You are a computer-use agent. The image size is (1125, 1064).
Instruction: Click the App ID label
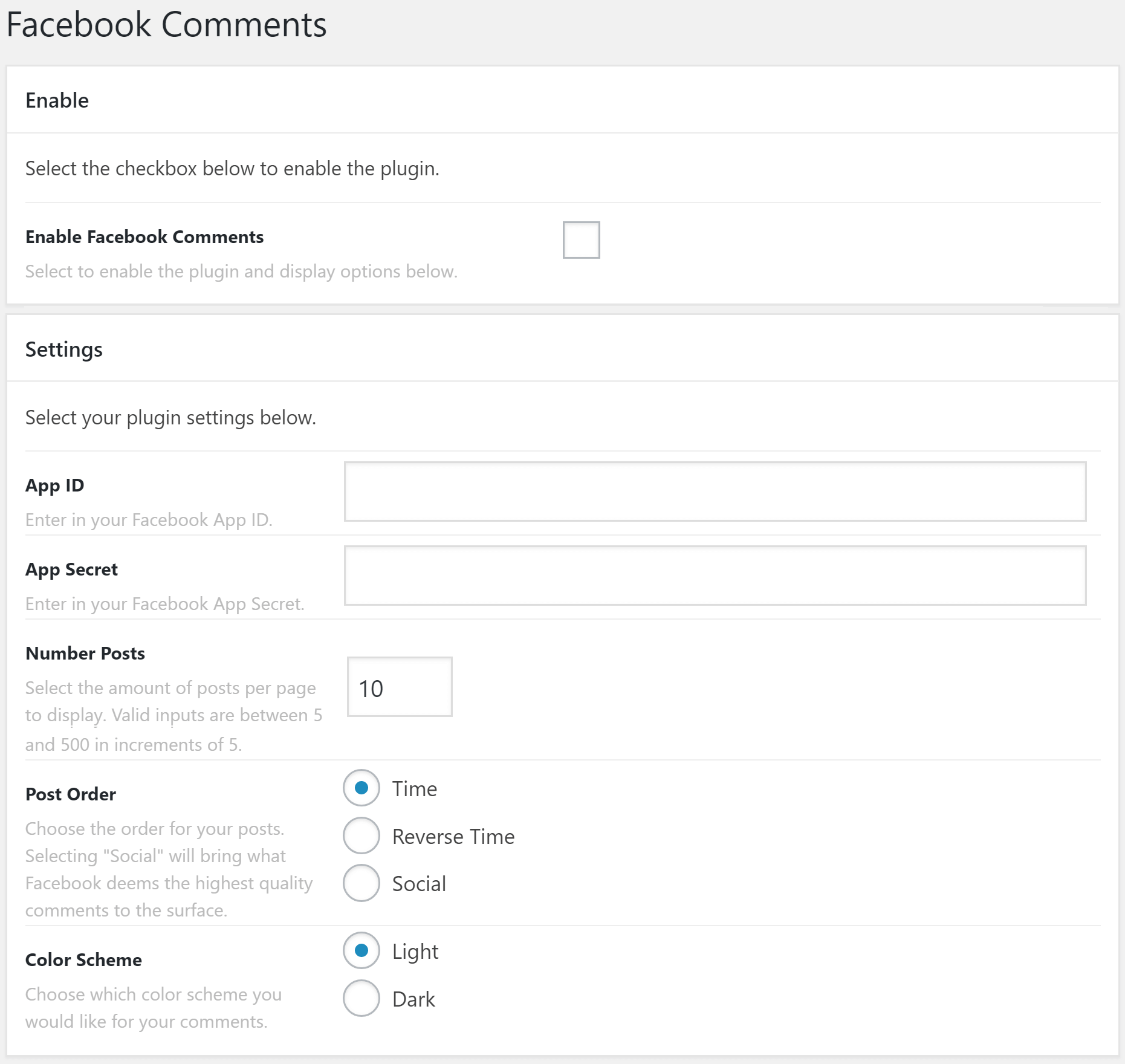(55, 485)
